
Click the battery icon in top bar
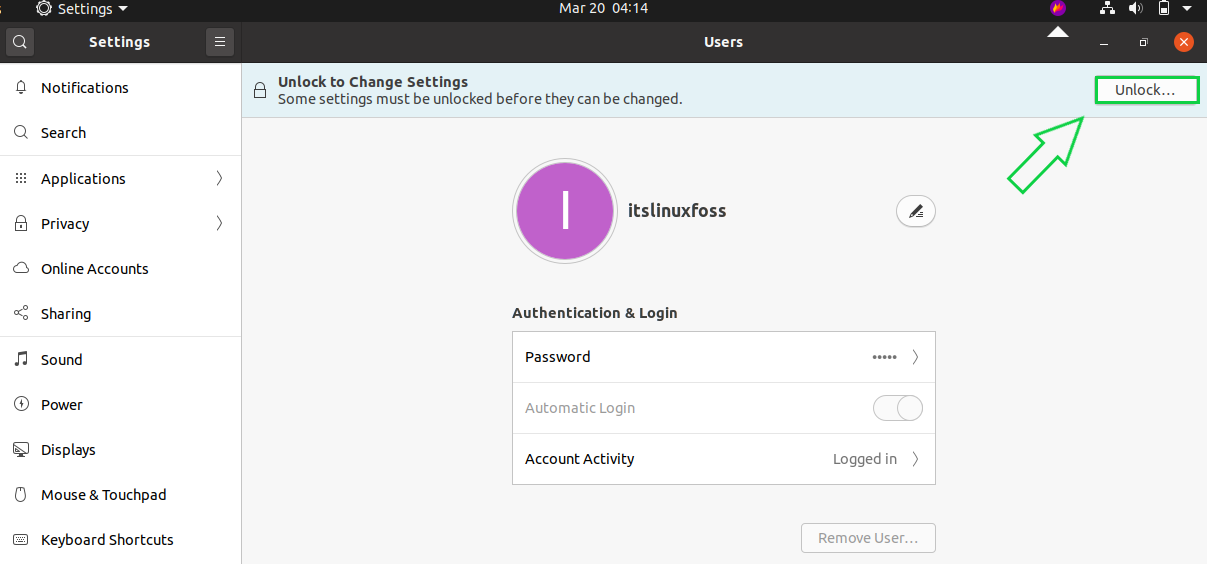pos(1164,9)
